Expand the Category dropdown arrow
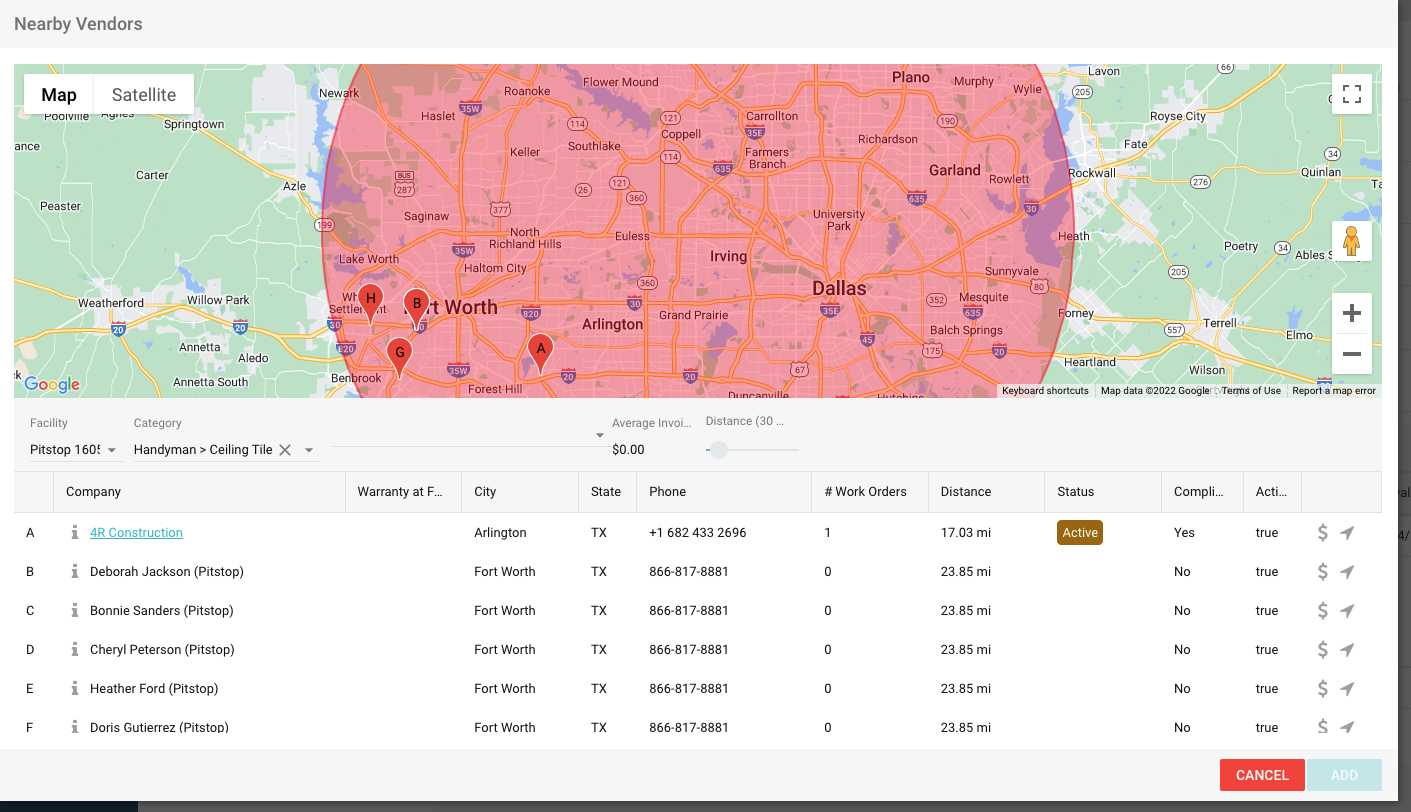This screenshot has height=812, width=1411. pos(309,450)
